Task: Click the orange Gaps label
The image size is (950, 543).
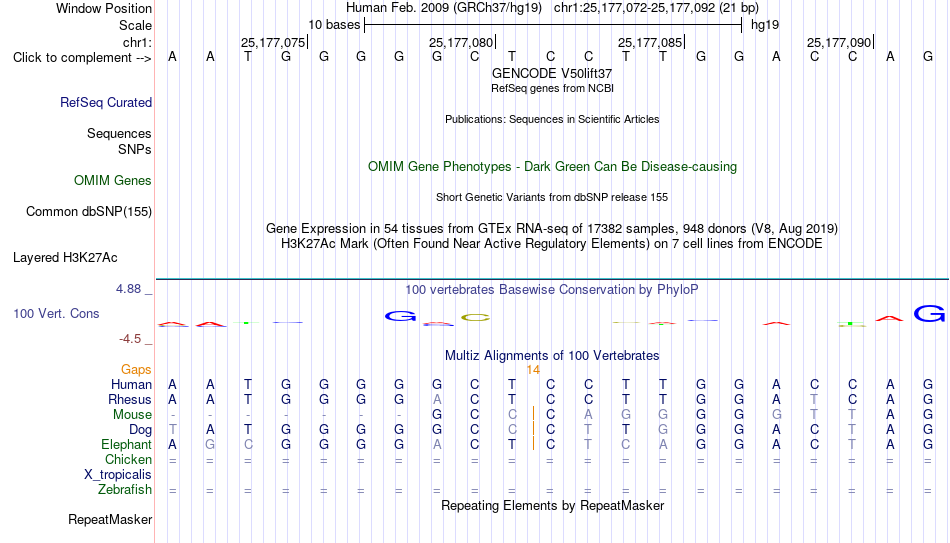Action: [x=136, y=370]
